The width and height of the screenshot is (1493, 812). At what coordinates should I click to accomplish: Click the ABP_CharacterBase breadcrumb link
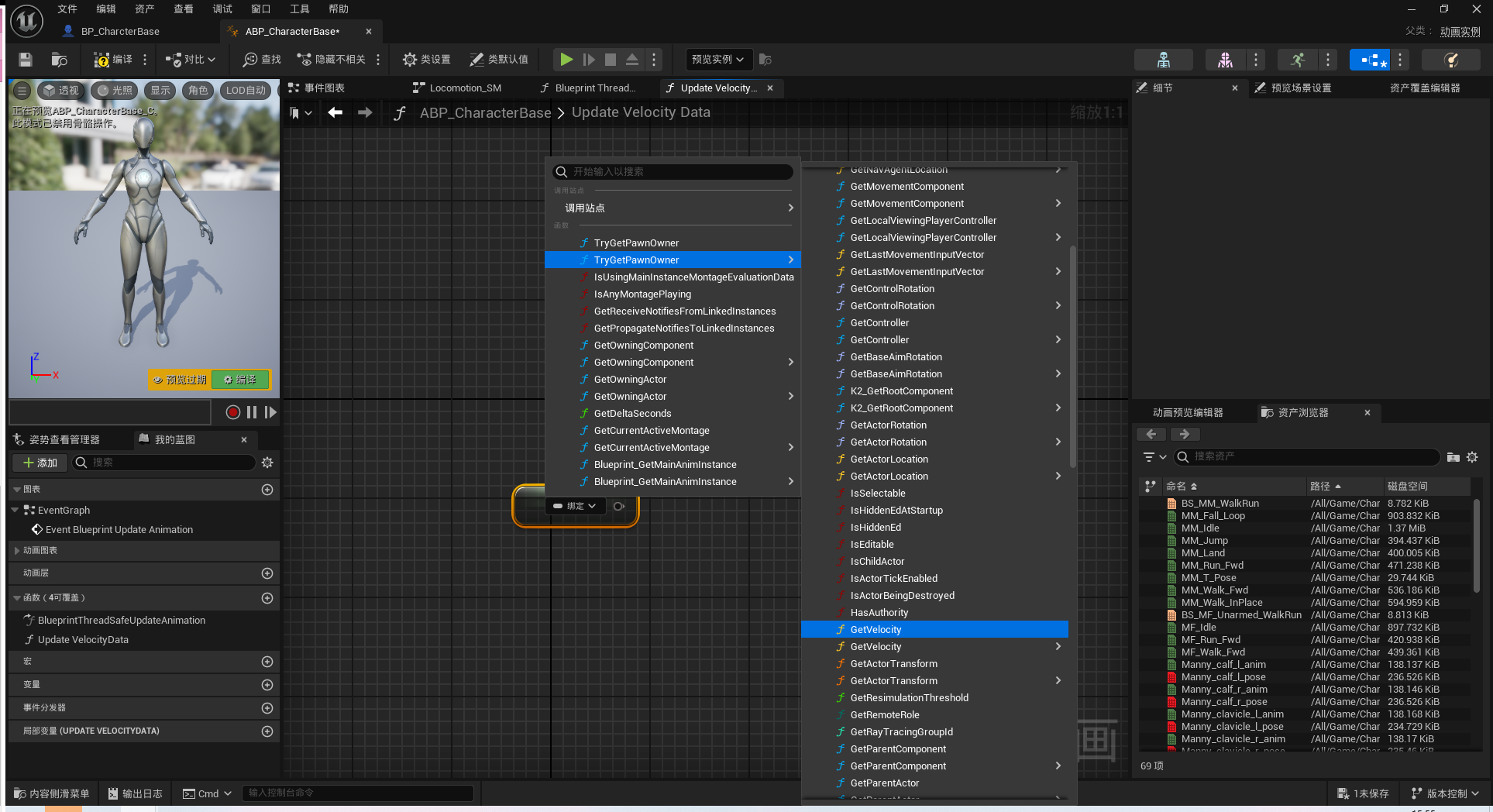[x=485, y=113]
